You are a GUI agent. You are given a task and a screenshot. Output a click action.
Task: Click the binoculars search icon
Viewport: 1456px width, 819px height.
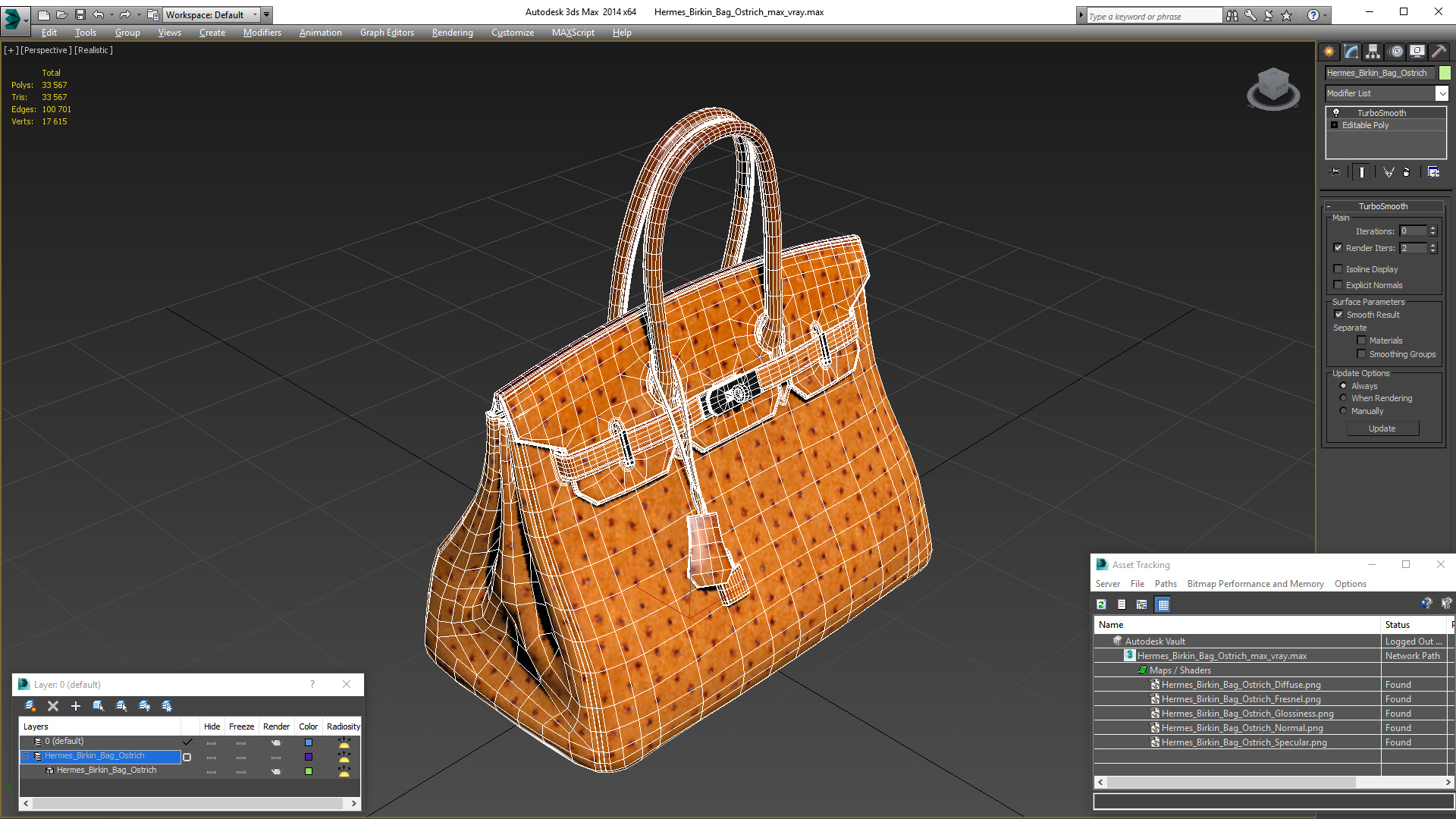(x=1232, y=15)
